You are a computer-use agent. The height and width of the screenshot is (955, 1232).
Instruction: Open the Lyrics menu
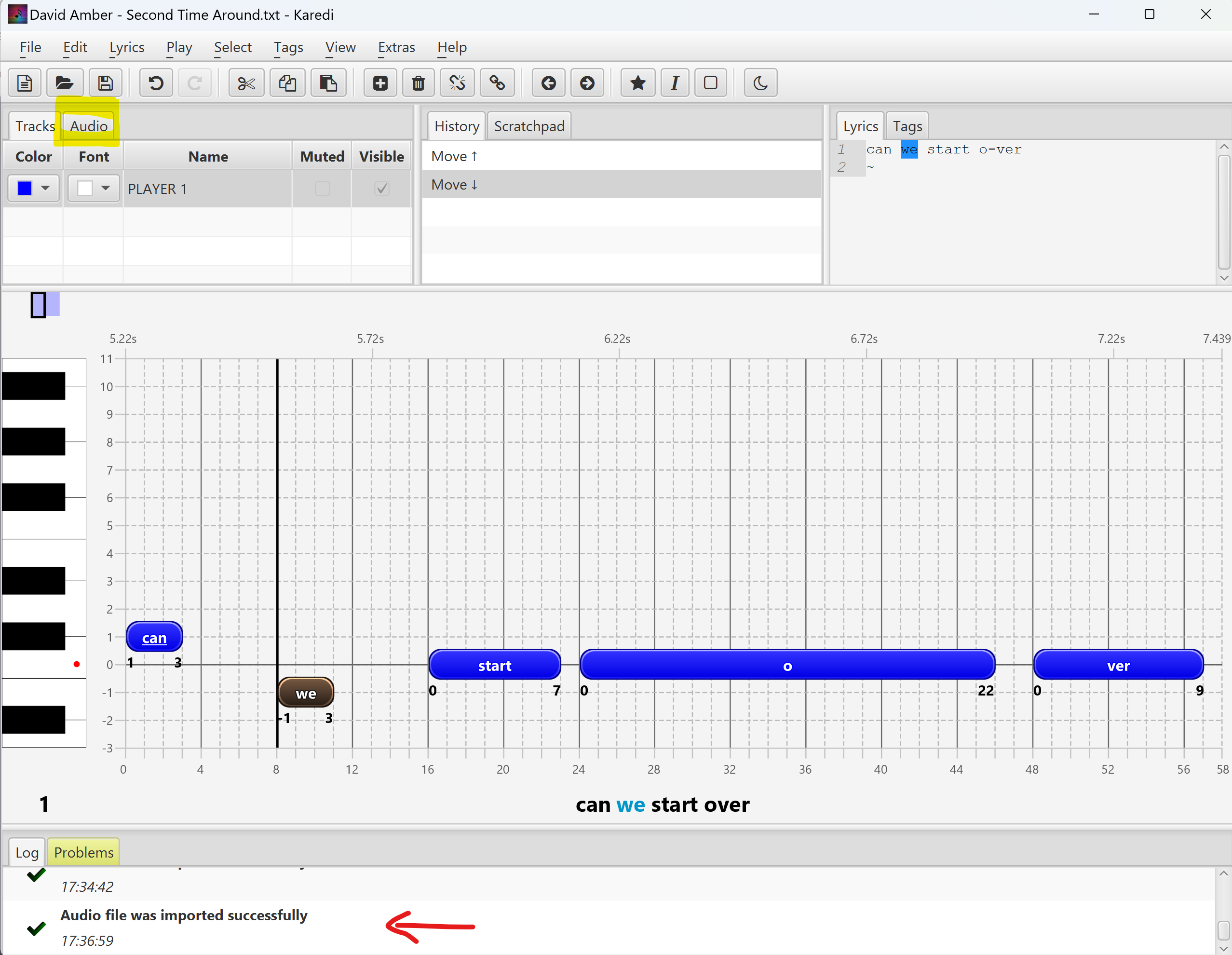pyautogui.click(x=126, y=47)
